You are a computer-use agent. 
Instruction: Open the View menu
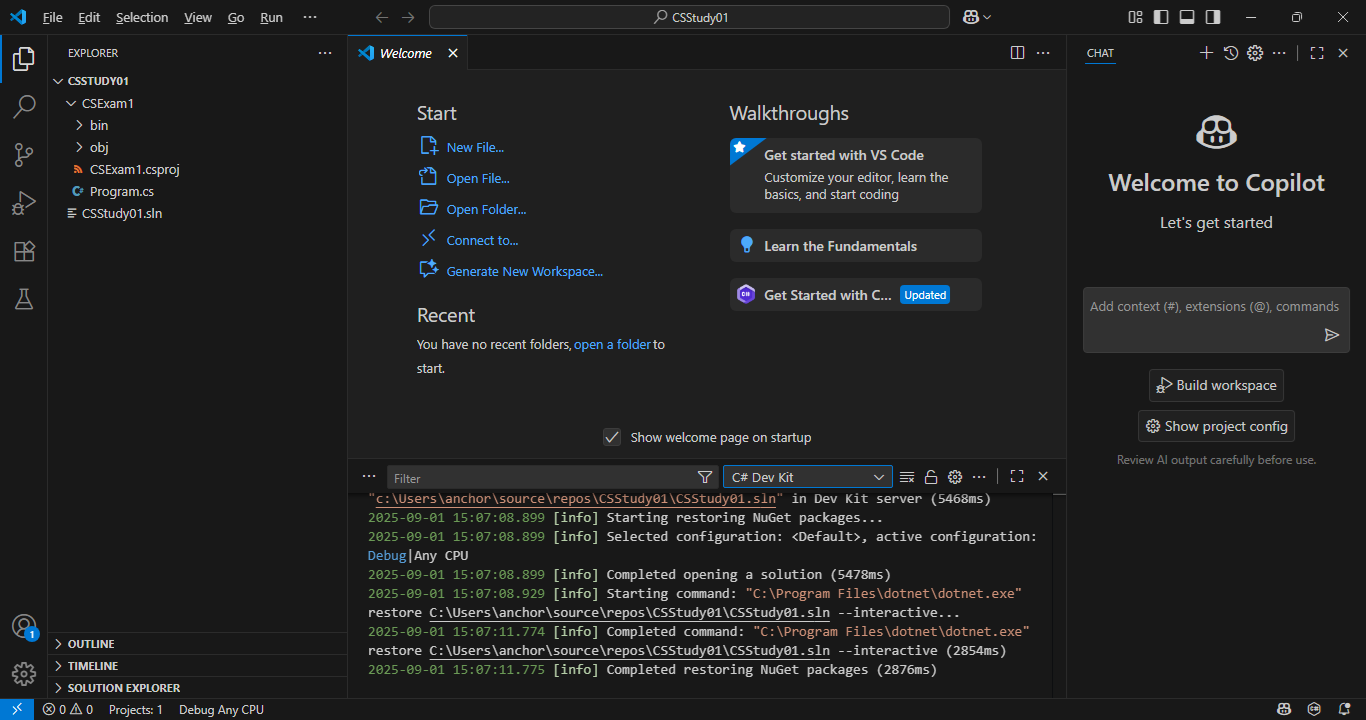point(198,17)
